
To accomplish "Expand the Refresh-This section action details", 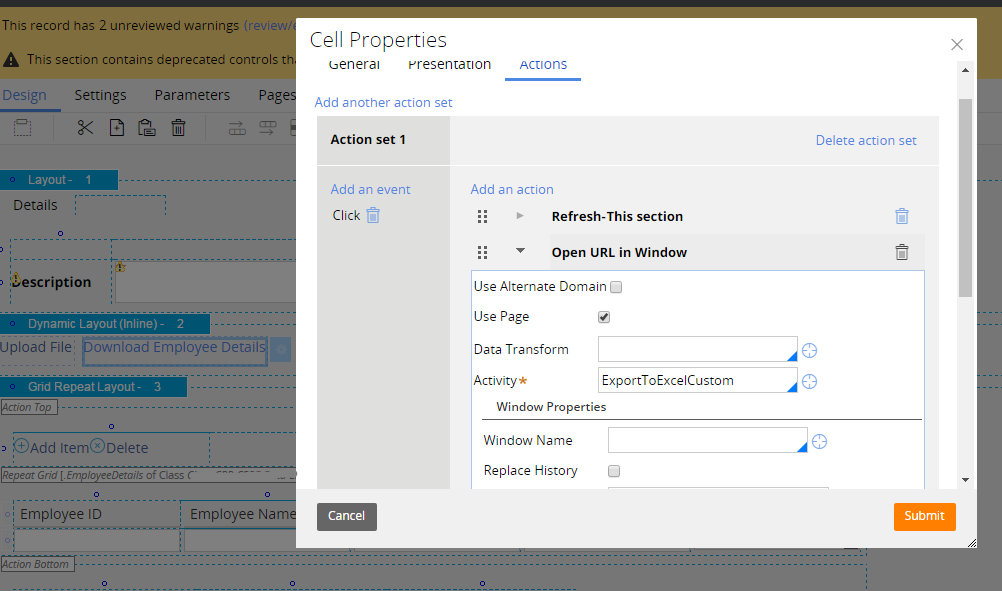I will click(x=519, y=215).
